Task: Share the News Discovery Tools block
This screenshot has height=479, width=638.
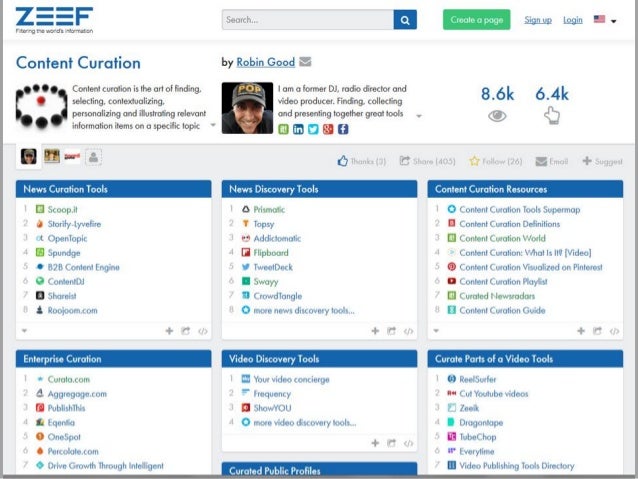Action: [392, 331]
